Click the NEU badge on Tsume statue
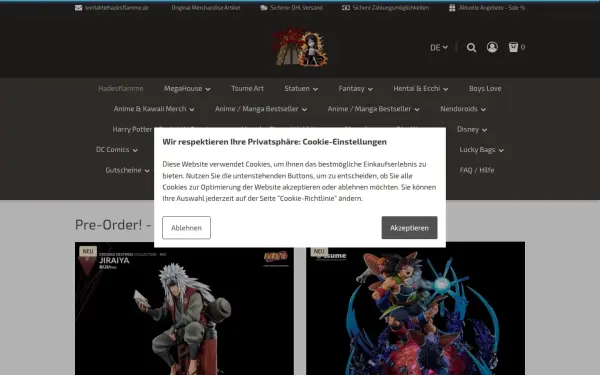This screenshot has height=375, width=600. [x=319, y=251]
